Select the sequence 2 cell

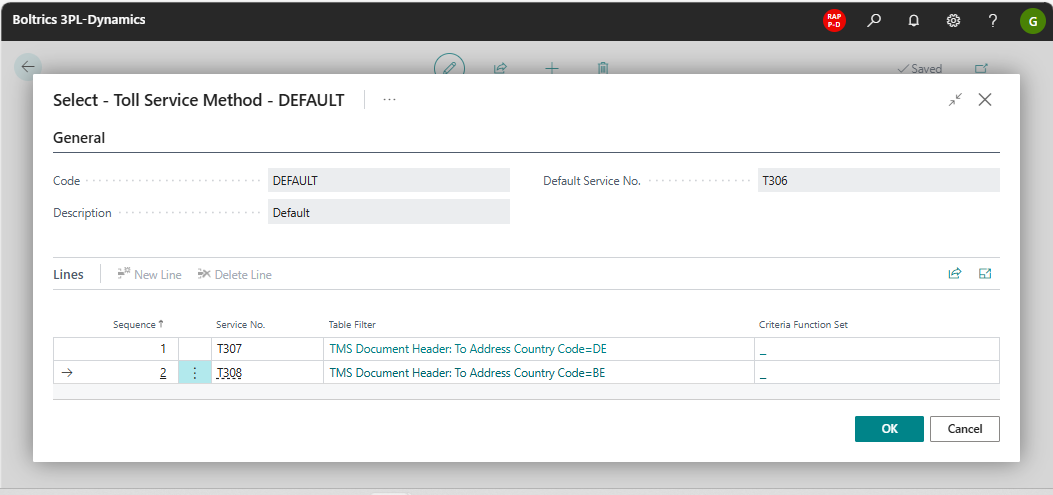click(x=116, y=373)
